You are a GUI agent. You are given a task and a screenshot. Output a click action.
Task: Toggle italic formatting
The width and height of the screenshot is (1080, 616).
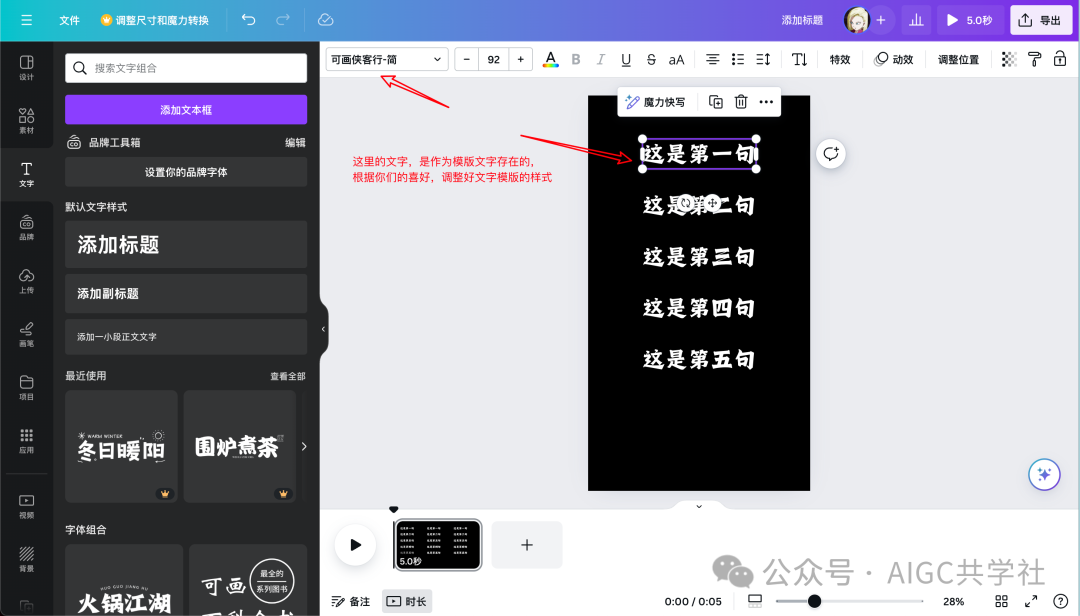pos(601,59)
